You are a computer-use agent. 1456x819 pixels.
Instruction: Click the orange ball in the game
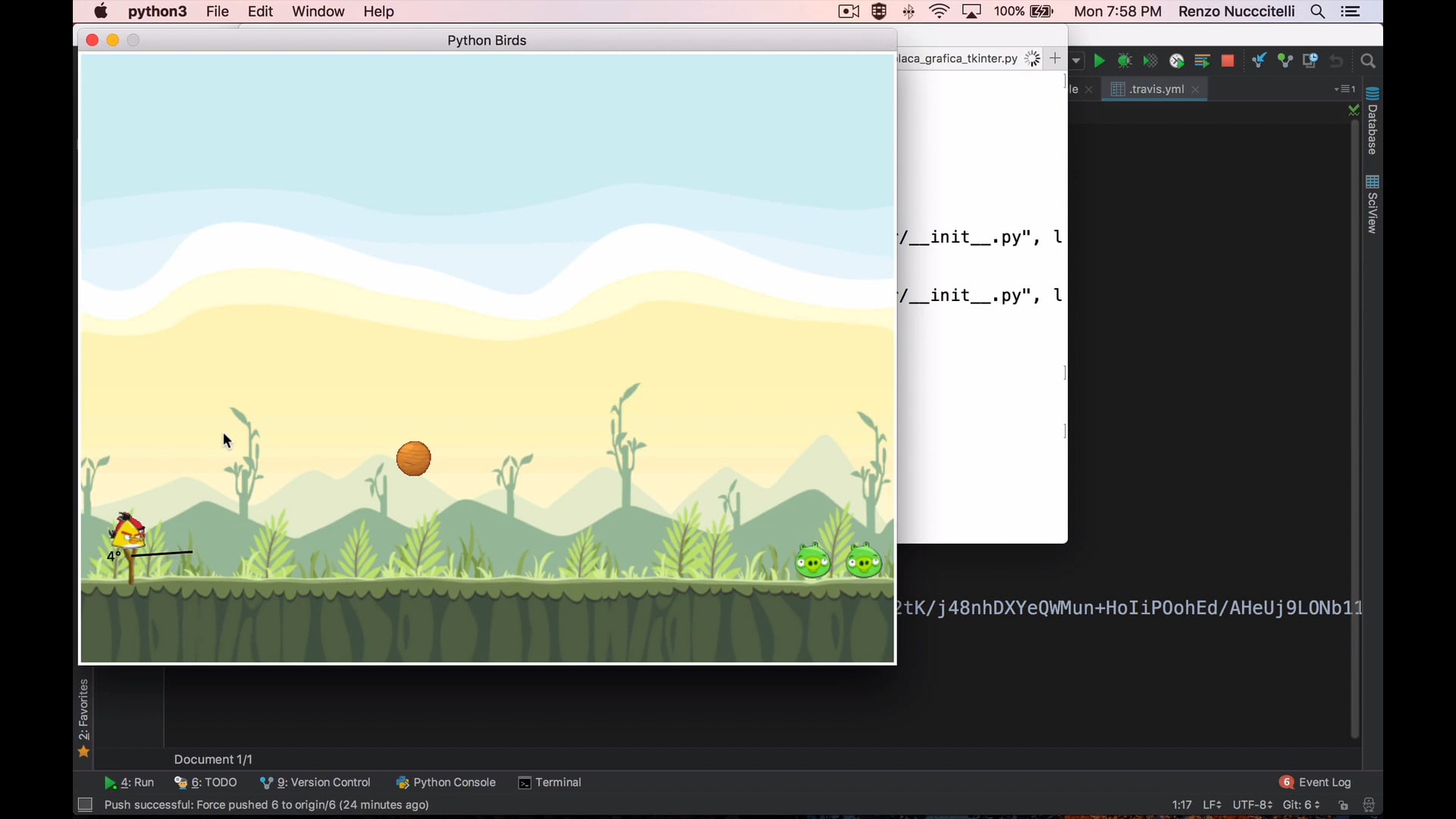point(414,459)
